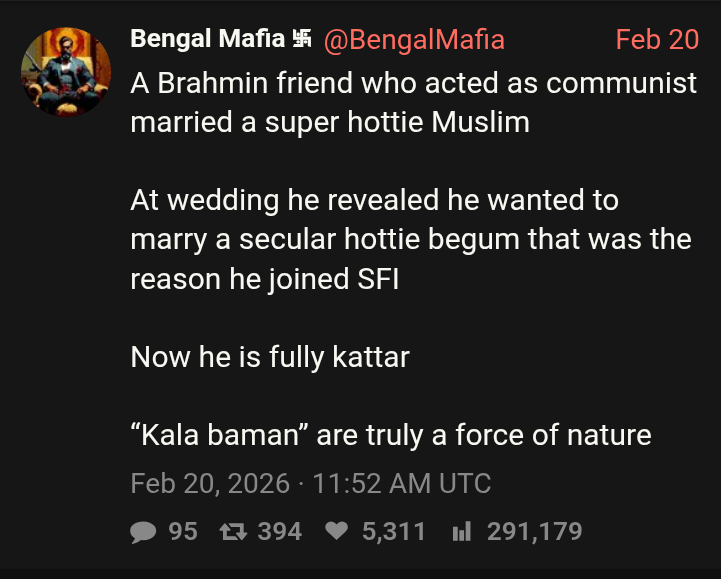This screenshot has height=579, width=721.
Task: Click the 95 replies count
Action: point(183,531)
